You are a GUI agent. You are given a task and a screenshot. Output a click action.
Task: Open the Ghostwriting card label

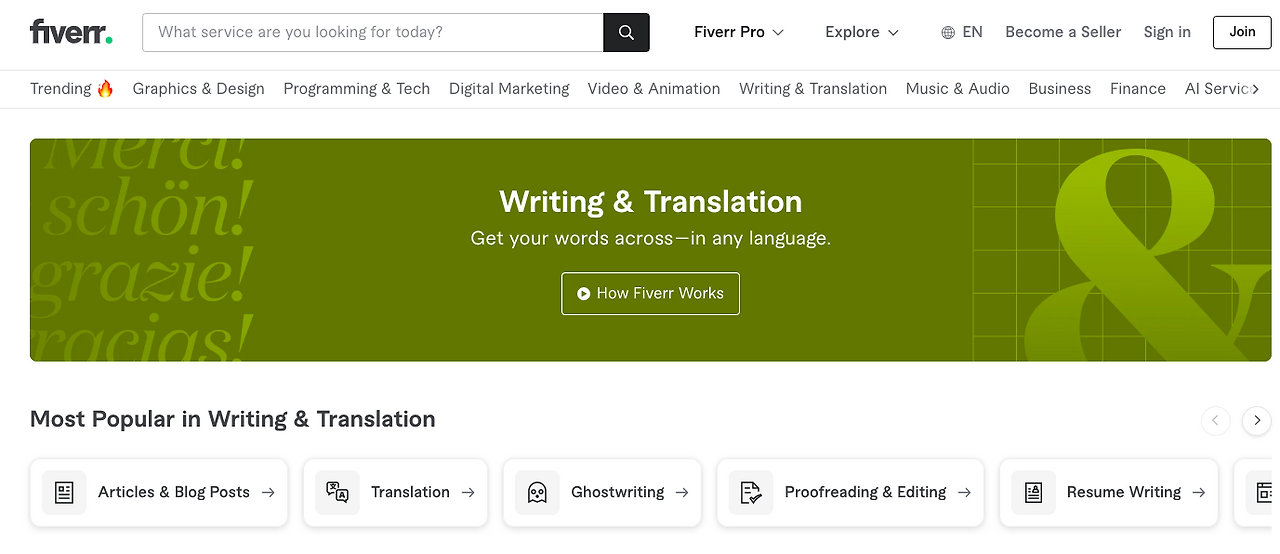[617, 492]
